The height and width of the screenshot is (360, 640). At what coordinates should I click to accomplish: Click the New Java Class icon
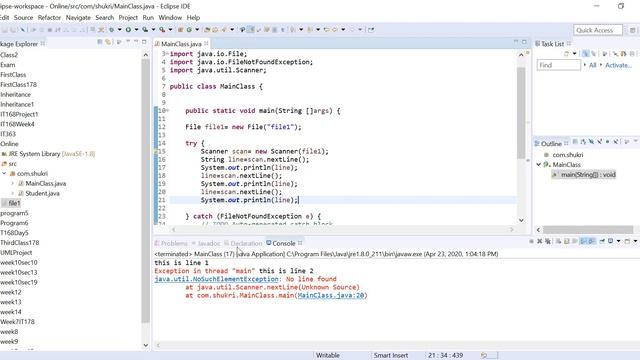(189, 29)
